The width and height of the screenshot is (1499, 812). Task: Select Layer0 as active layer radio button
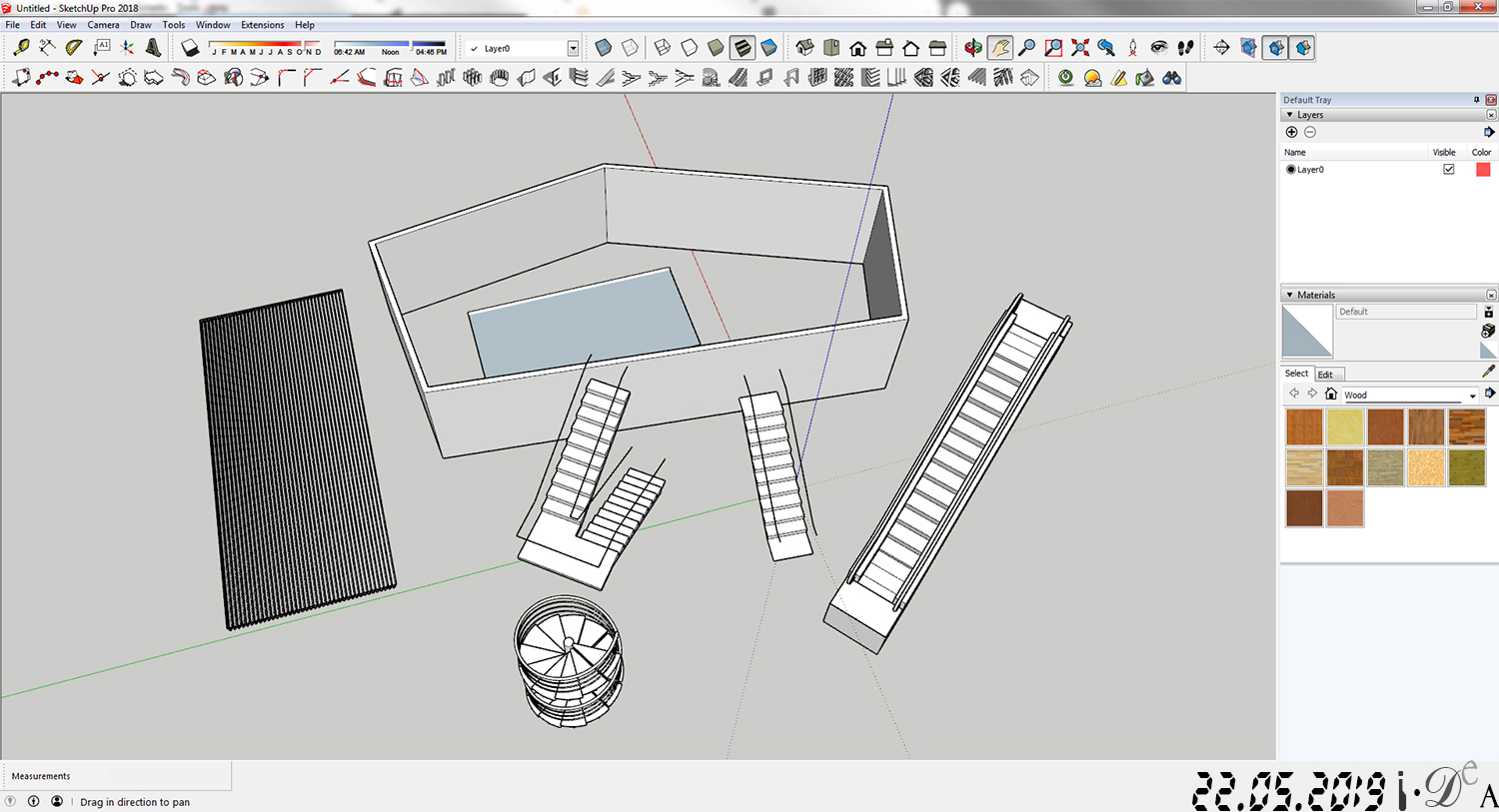(1291, 169)
